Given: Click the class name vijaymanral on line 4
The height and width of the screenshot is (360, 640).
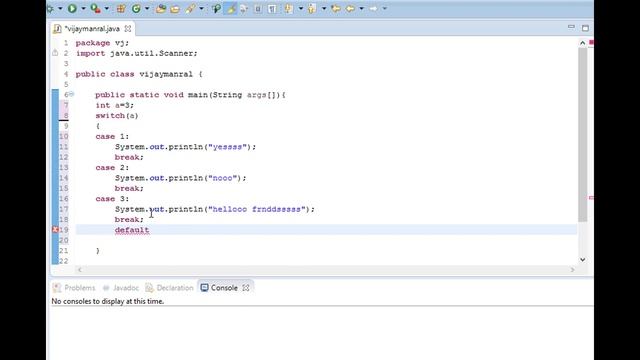Looking at the screenshot, I should [166, 74].
